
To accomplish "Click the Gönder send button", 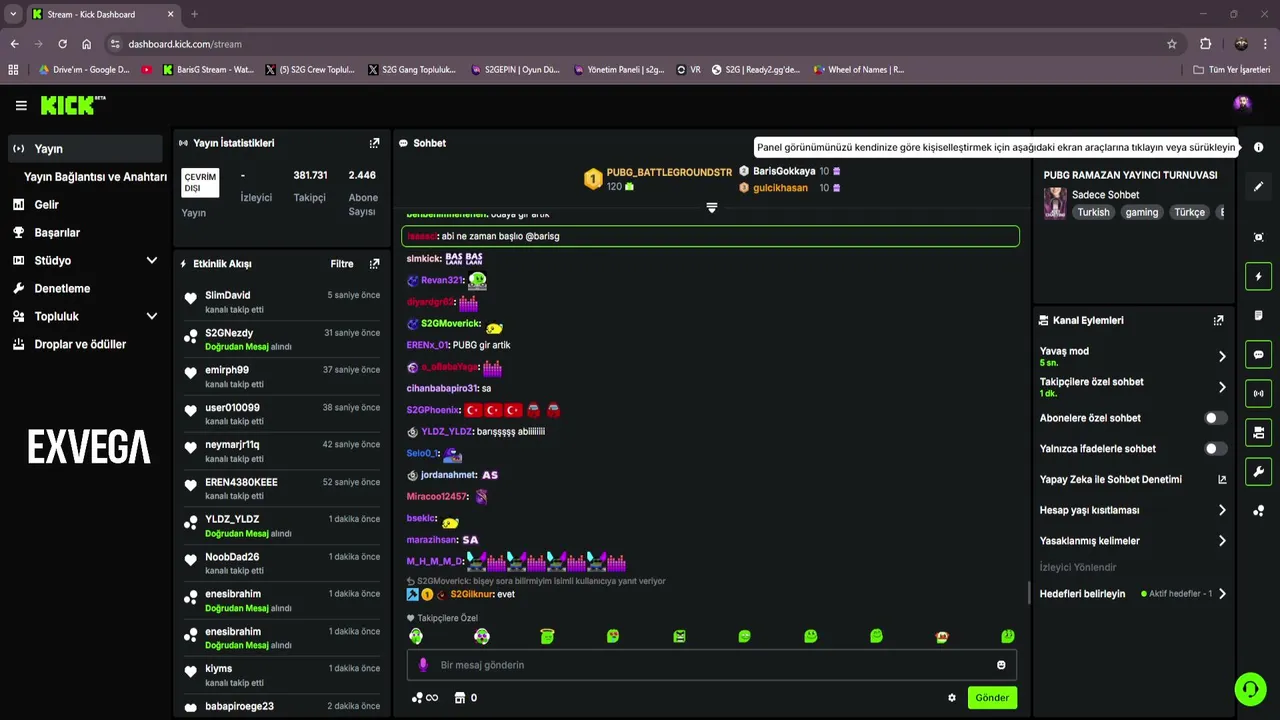I will pyautogui.click(x=992, y=698).
